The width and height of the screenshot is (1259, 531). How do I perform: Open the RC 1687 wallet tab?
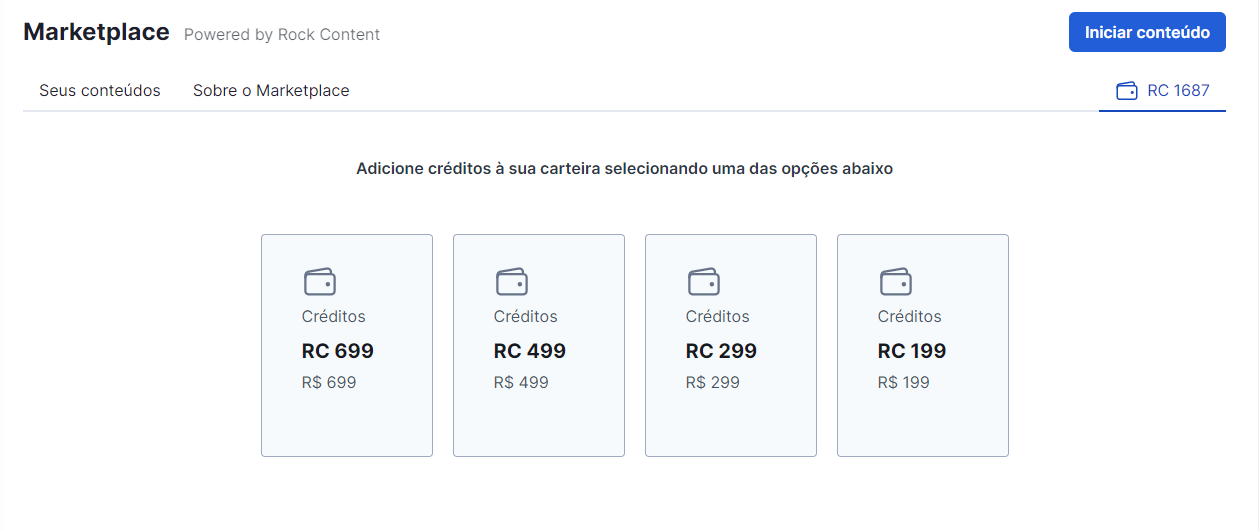click(x=1162, y=91)
